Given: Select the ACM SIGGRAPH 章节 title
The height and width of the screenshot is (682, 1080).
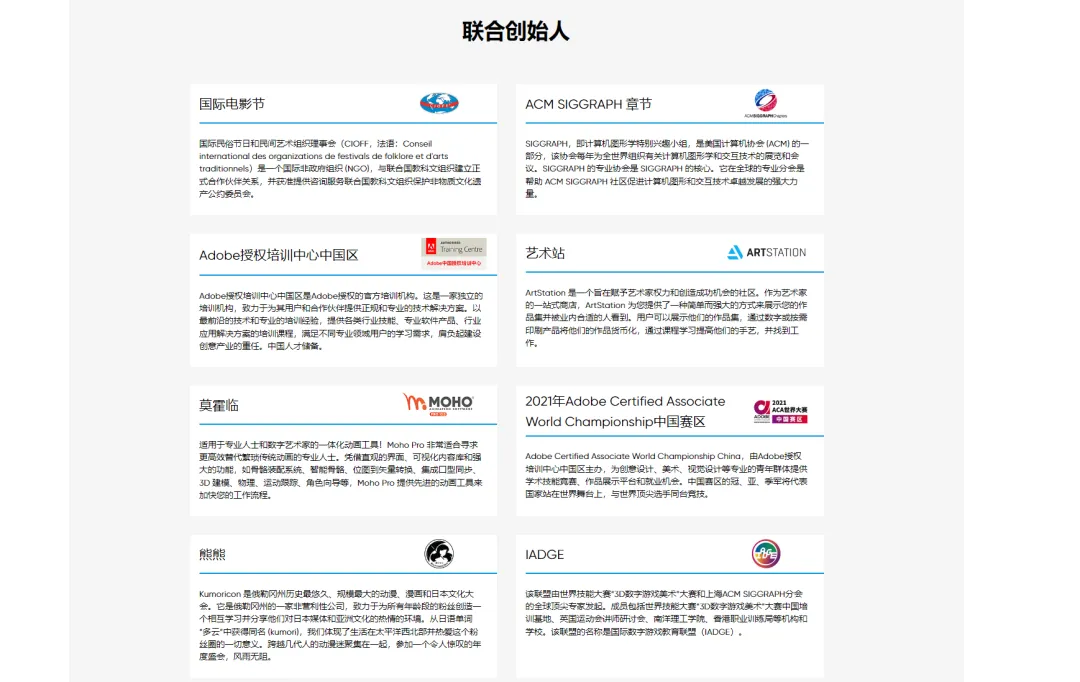Looking at the screenshot, I should (588, 104).
